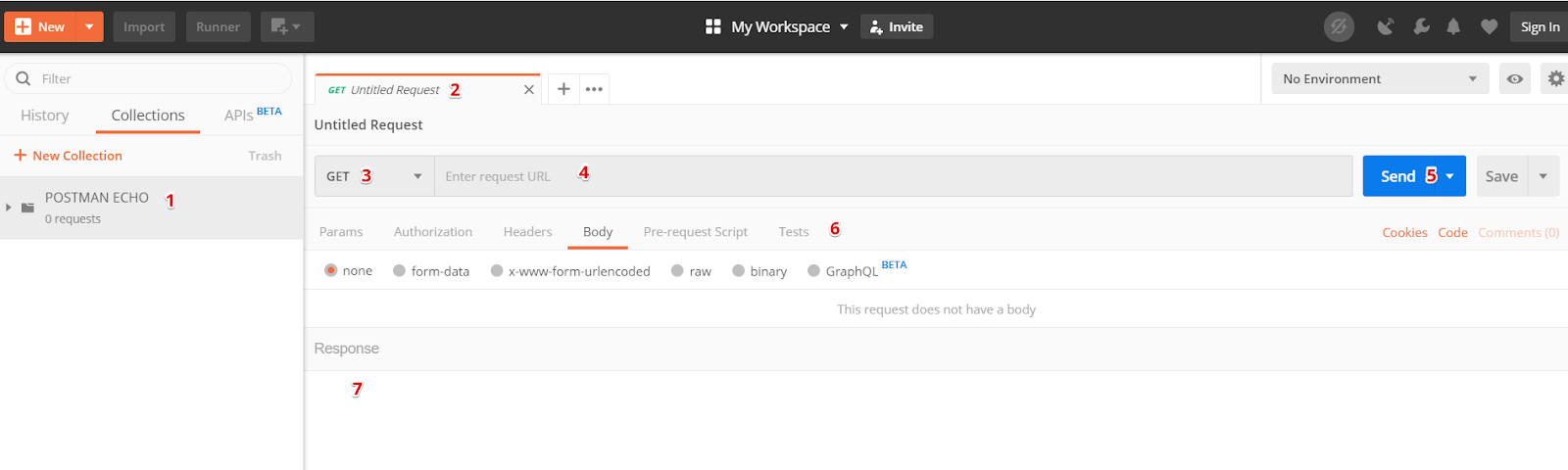Image resolution: width=1568 pixels, height=470 pixels.
Task: Open settings via the wrench icon
Action: (1420, 26)
